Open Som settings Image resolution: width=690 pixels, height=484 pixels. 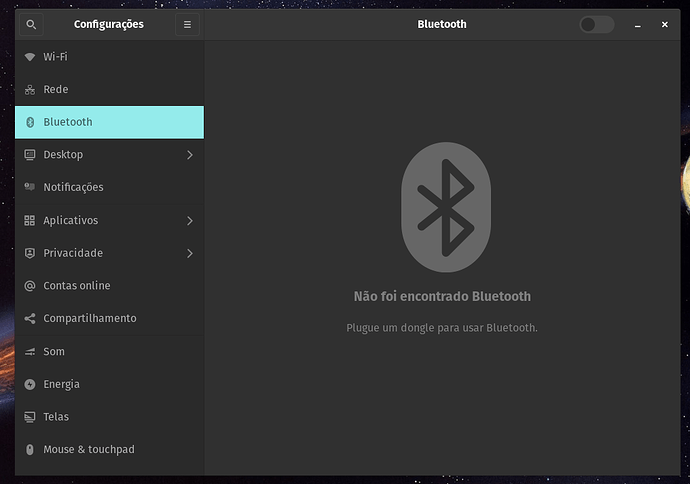(x=110, y=352)
